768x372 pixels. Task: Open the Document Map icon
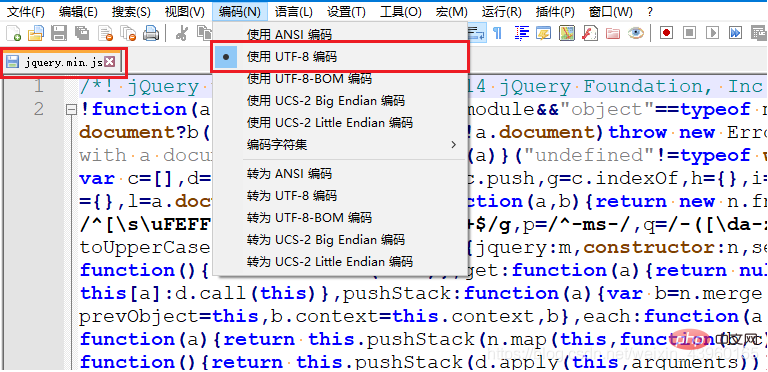click(567, 33)
